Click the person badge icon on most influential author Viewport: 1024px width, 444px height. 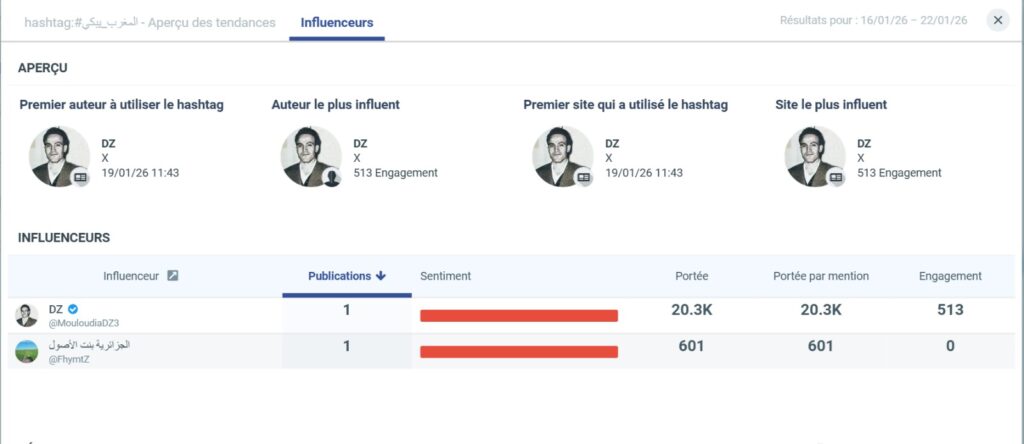[332, 177]
